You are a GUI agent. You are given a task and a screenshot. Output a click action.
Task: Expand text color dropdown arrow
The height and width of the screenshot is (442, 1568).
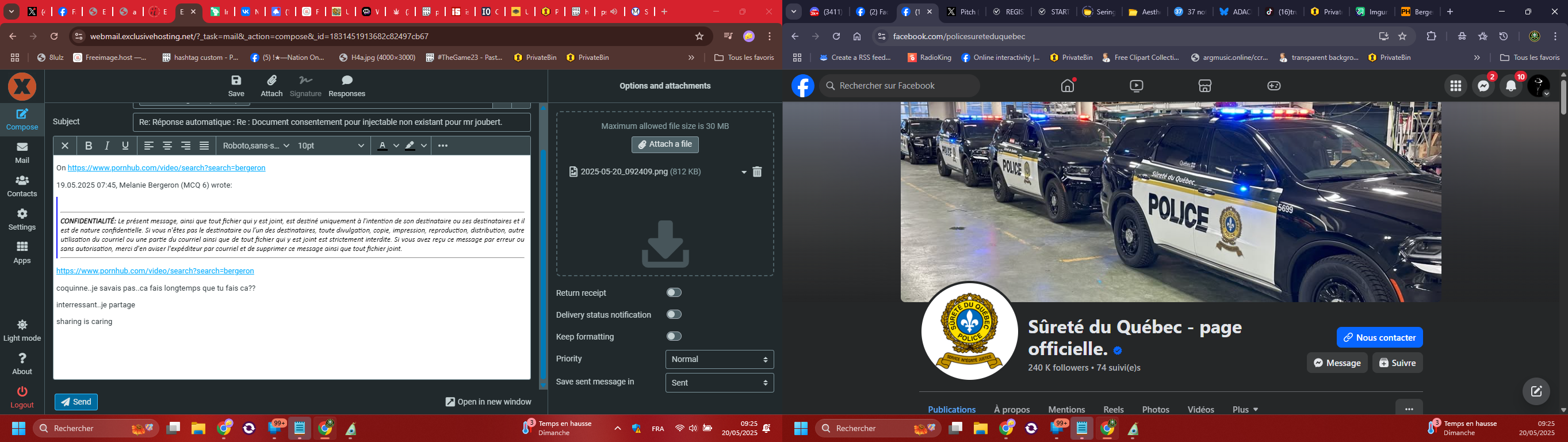(x=397, y=146)
